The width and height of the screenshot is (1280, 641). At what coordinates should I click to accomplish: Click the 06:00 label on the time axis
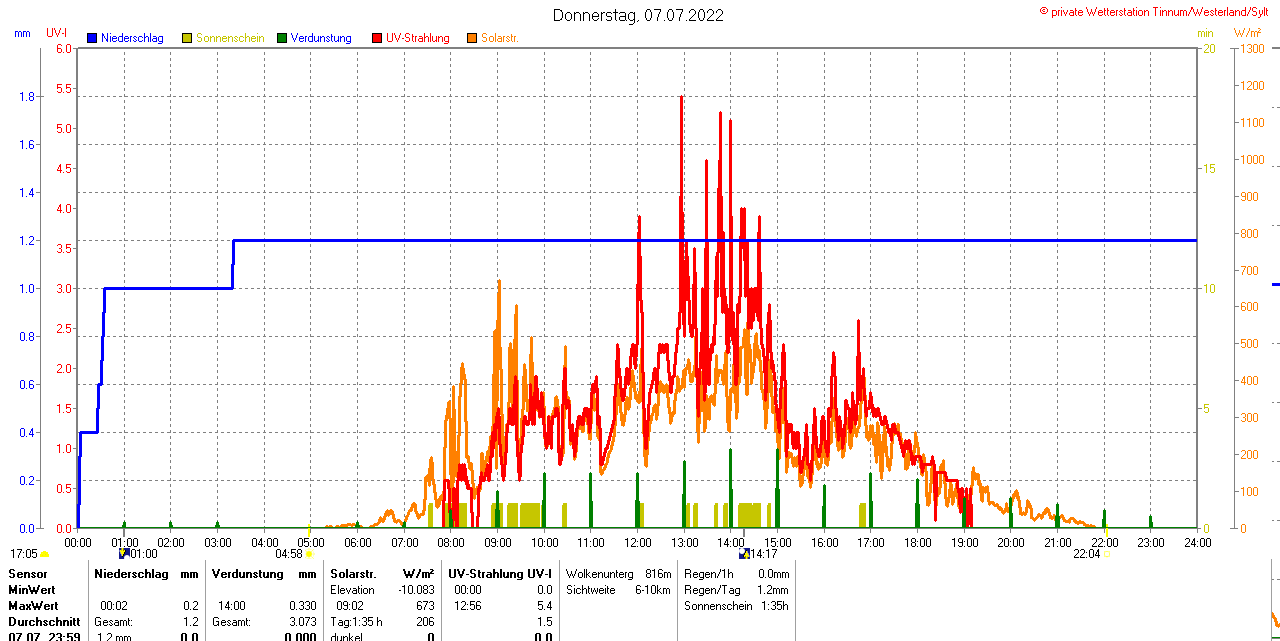(357, 542)
